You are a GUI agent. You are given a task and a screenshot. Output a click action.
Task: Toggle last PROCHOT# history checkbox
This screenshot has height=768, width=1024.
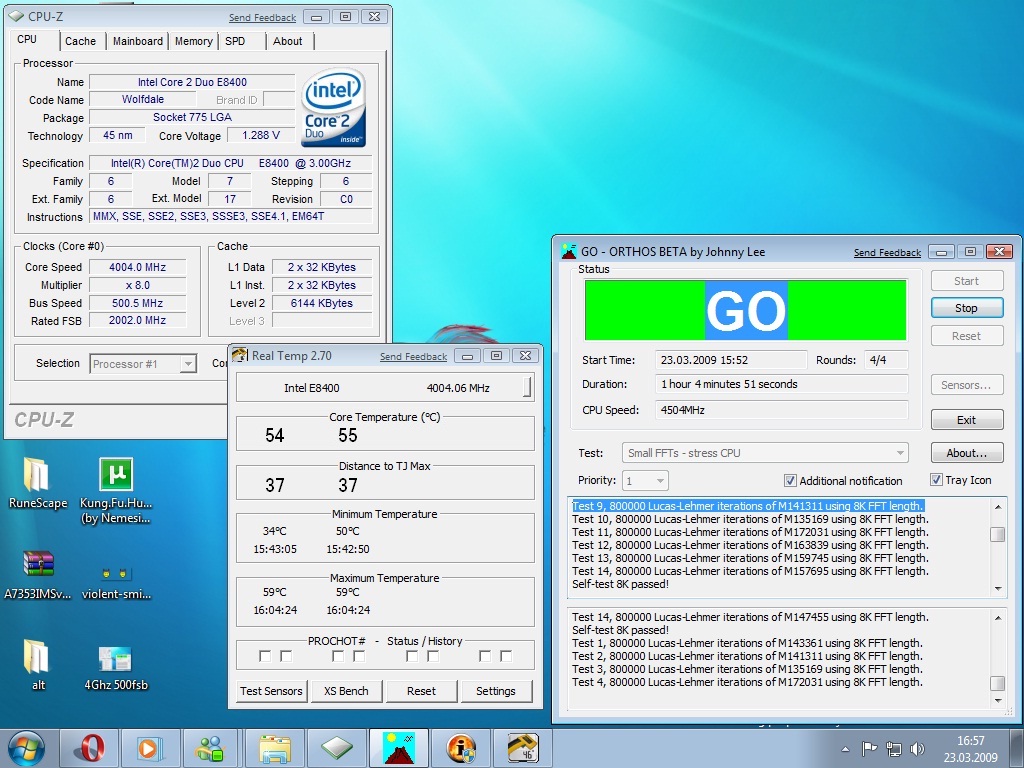coord(506,656)
